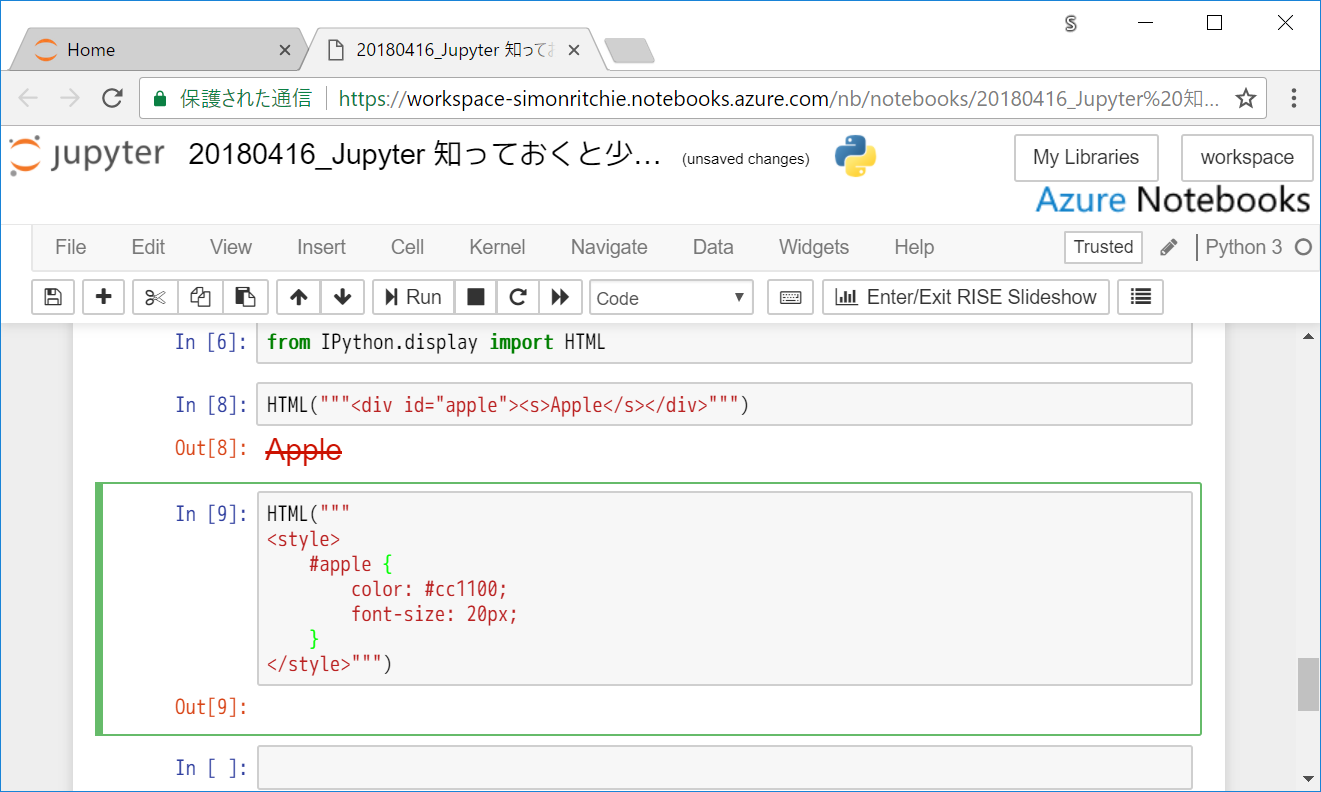Click the Enter/Exit RISE Slideshow button
The image size is (1321, 792).
[965, 296]
